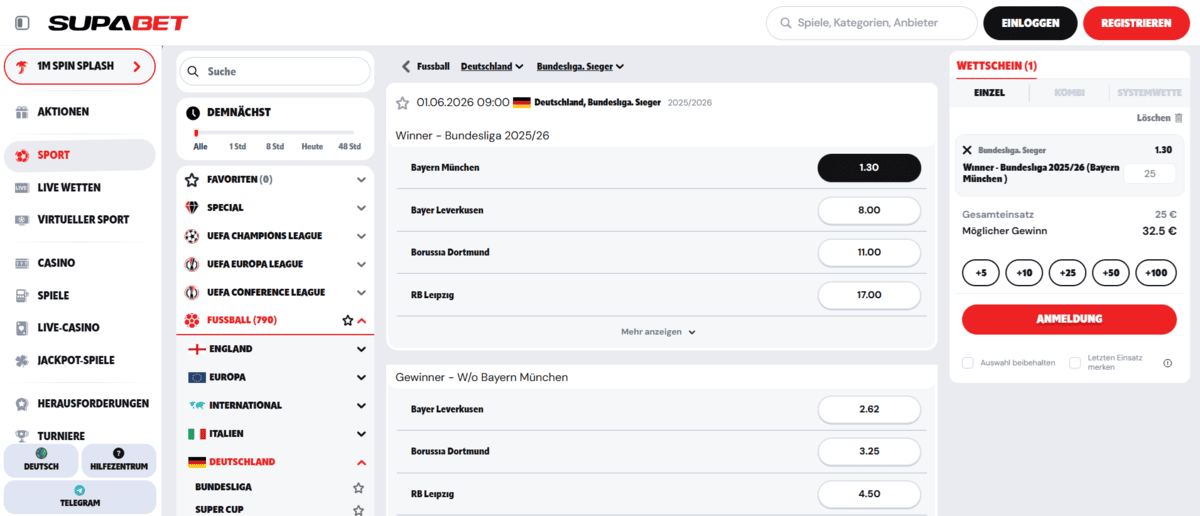Expand the England country list
1200x516 pixels.
coord(361,349)
